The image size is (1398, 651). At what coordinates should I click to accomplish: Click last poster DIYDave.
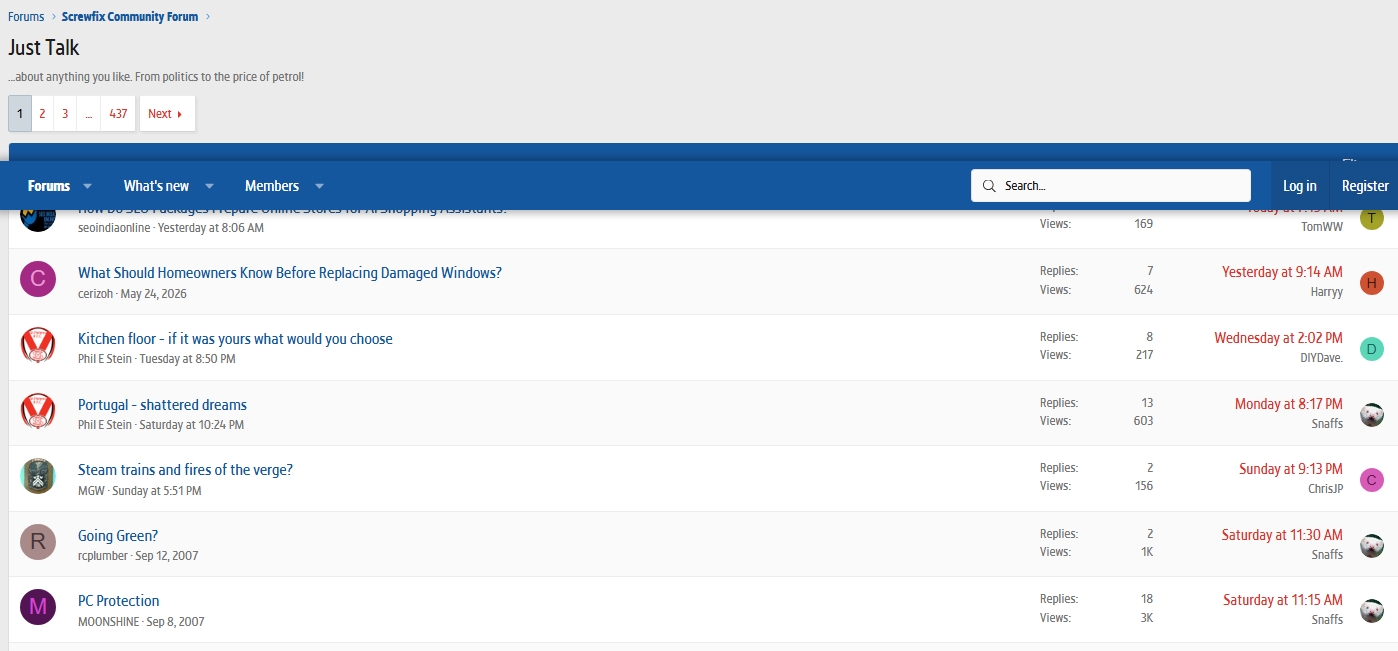[1321, 358]
